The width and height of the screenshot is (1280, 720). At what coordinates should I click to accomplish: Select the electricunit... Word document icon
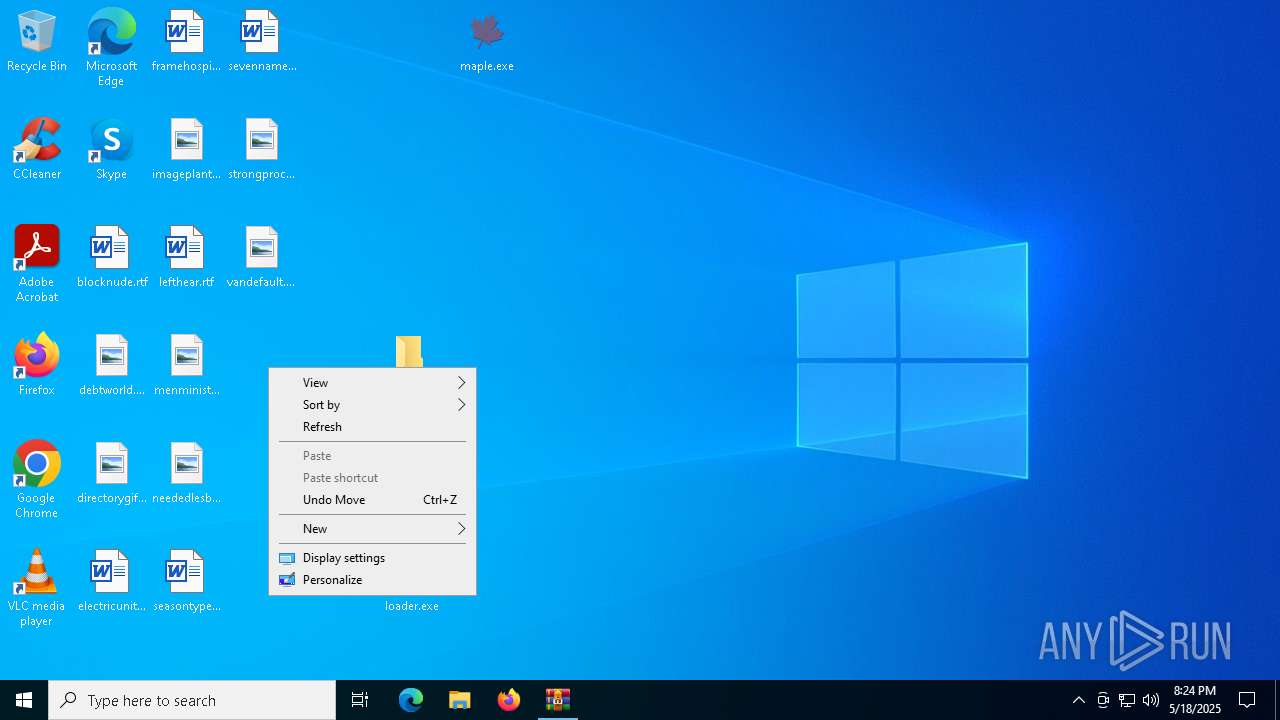(x=111, y=582)
